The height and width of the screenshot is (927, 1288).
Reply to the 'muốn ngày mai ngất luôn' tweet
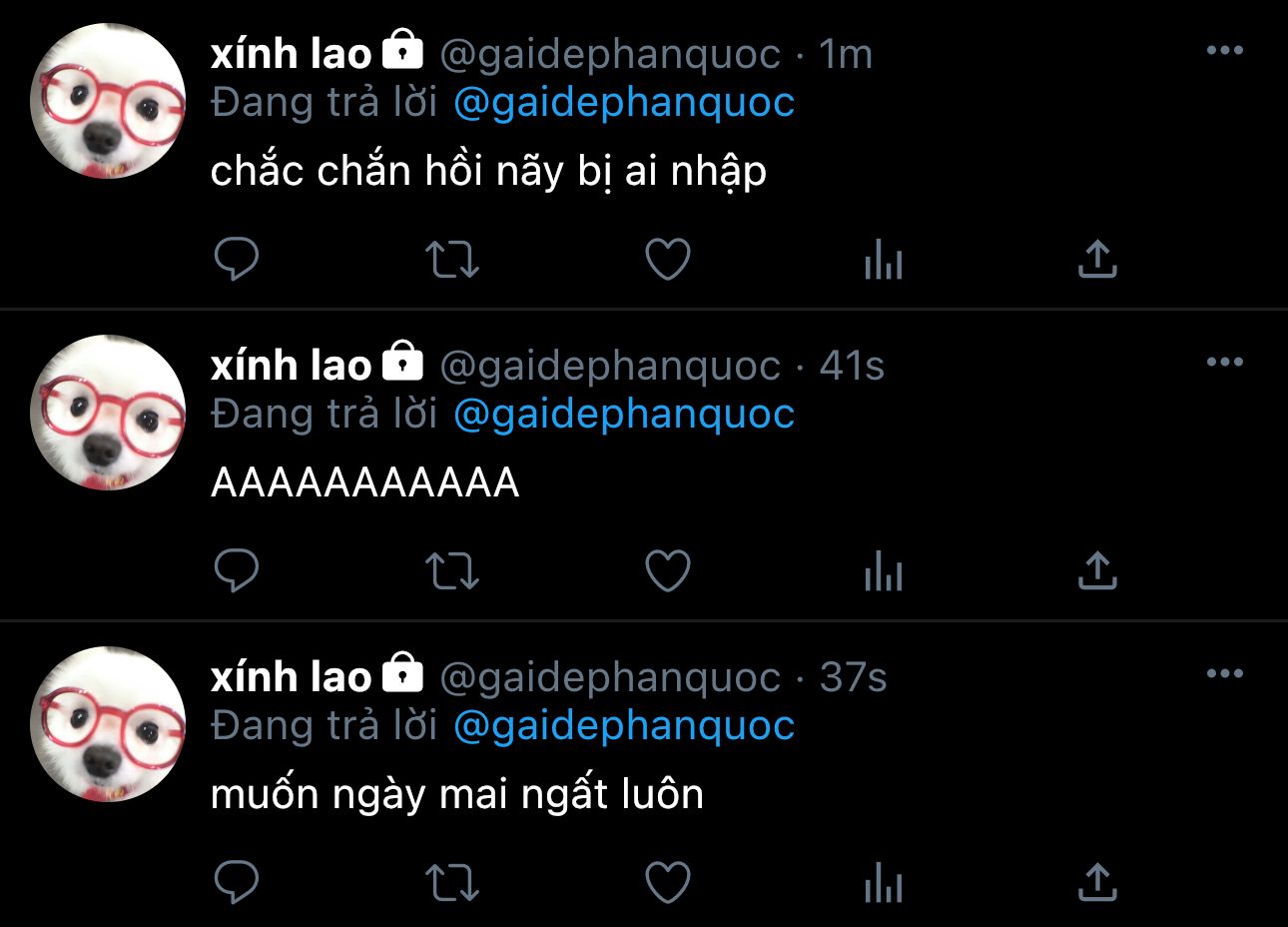coord(237,883)
